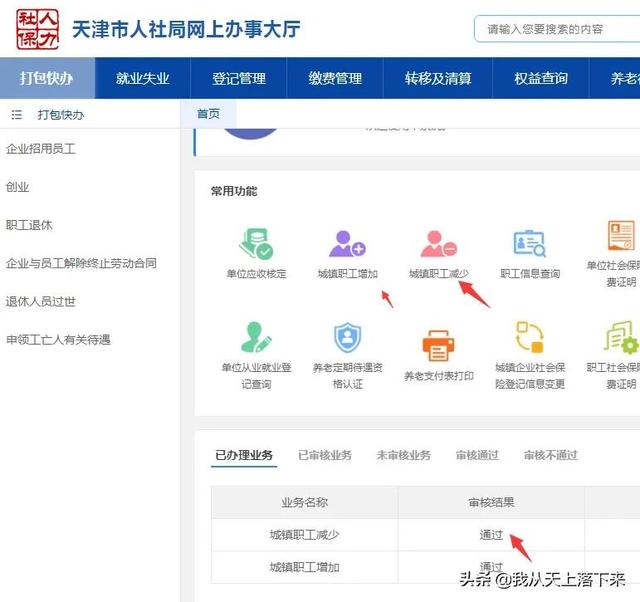Open the 登记管理 menu
This screenshot has width=640, height=602.
tap(239, 78)
